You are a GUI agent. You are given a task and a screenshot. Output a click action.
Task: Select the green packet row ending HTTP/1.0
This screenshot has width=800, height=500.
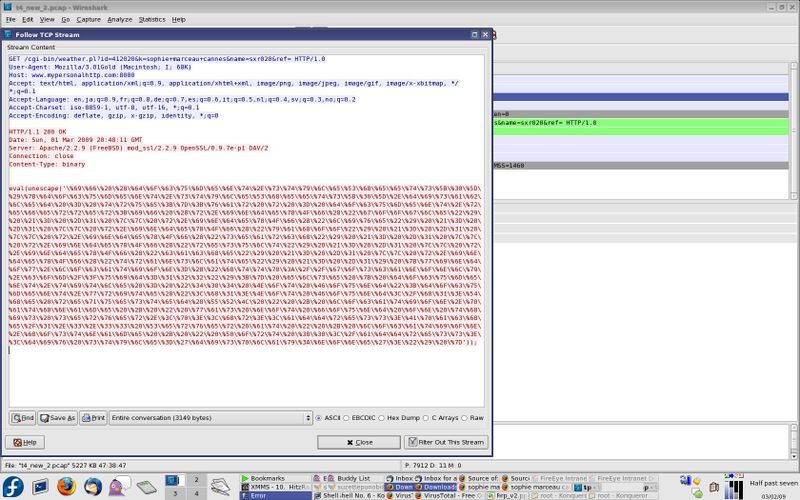(641, 122)
